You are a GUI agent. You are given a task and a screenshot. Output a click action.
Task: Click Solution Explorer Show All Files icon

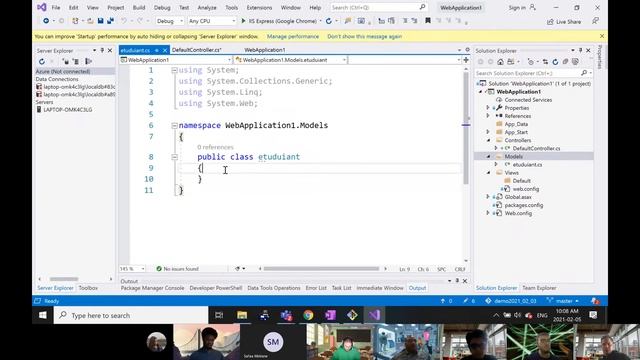[565, 62]
